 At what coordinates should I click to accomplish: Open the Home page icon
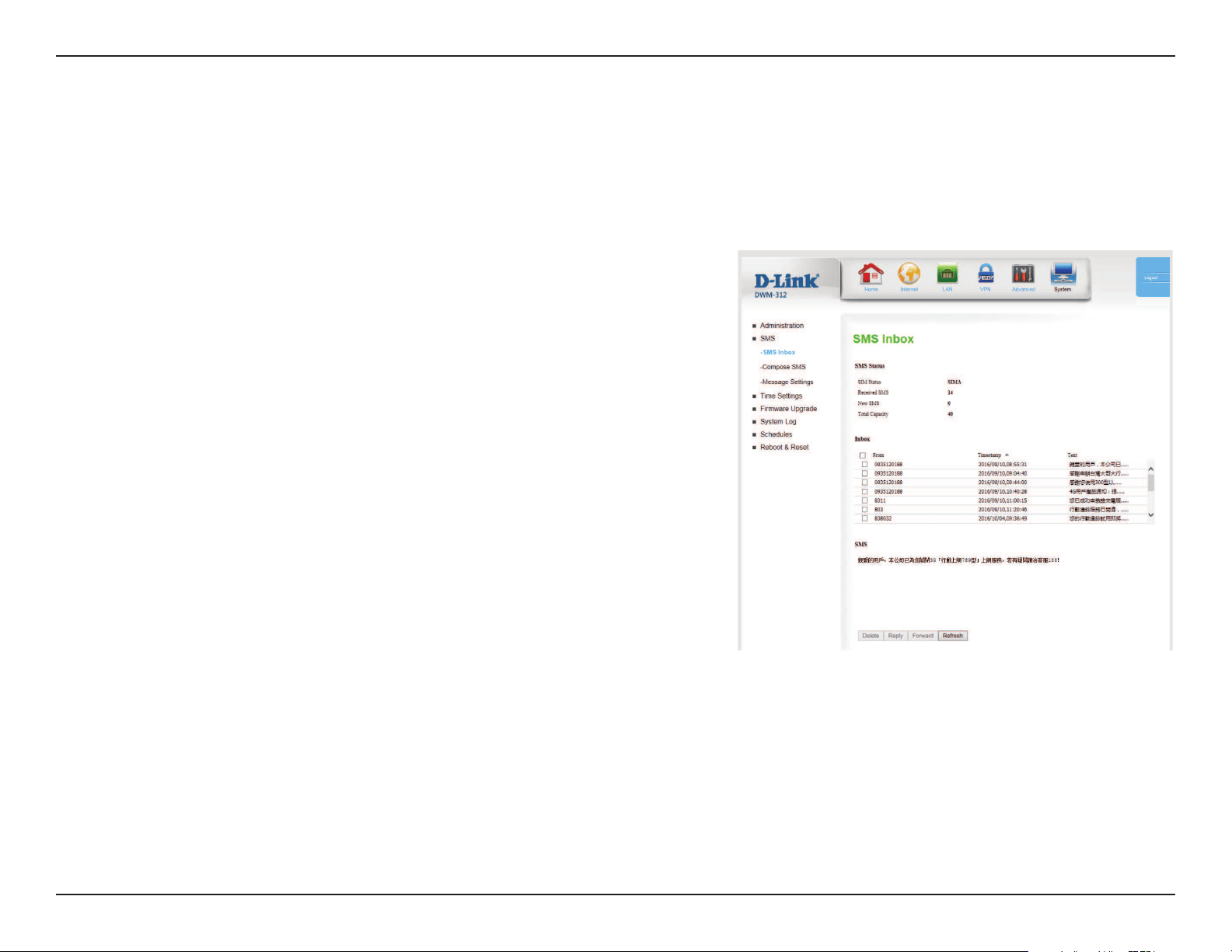(x=871, y=277)
